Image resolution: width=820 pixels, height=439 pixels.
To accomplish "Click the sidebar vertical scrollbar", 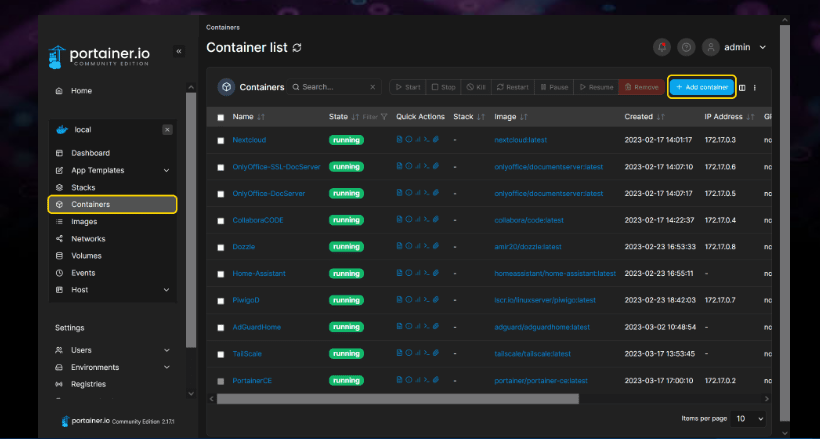I will coord(191,220).
